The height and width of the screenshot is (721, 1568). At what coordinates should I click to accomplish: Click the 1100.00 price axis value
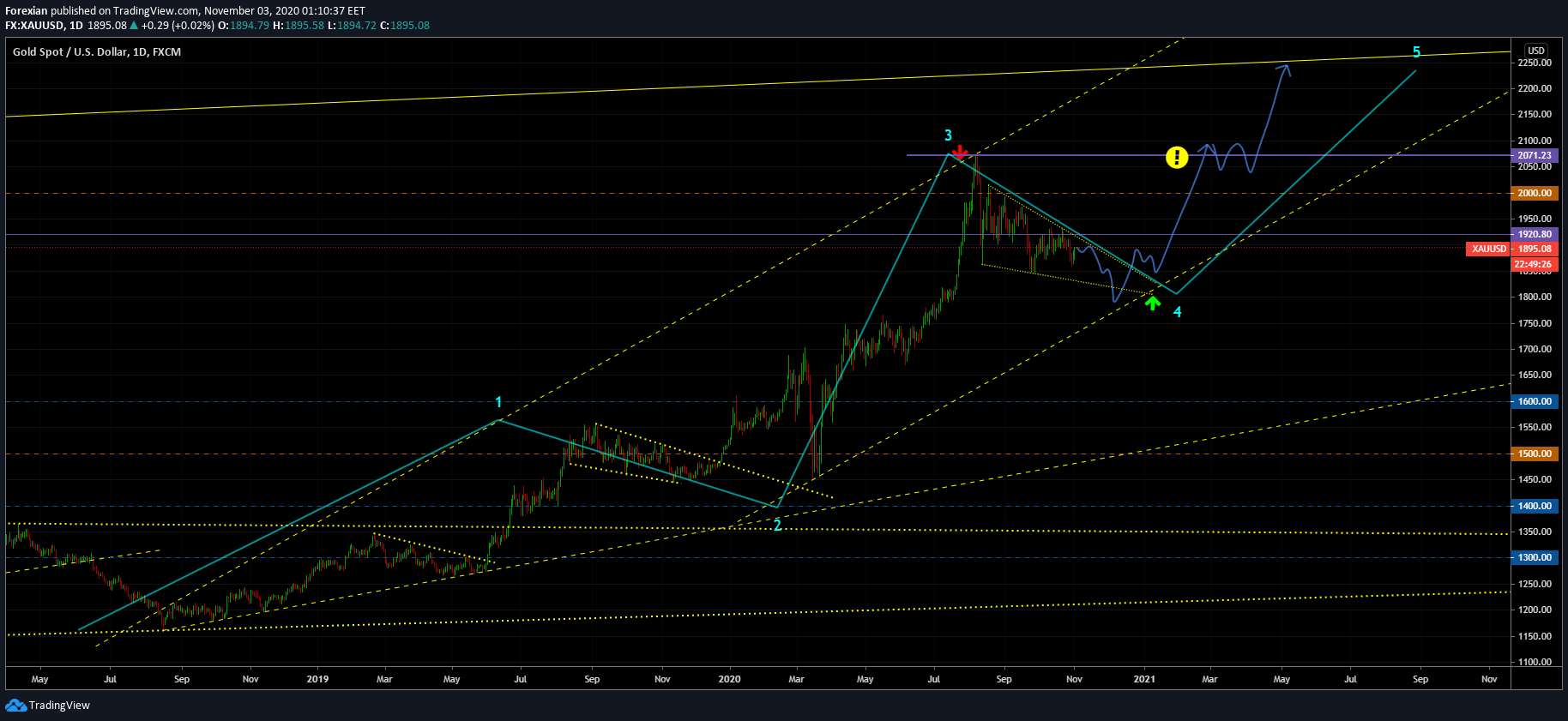pyautogui.click(x=1535, y=662)
